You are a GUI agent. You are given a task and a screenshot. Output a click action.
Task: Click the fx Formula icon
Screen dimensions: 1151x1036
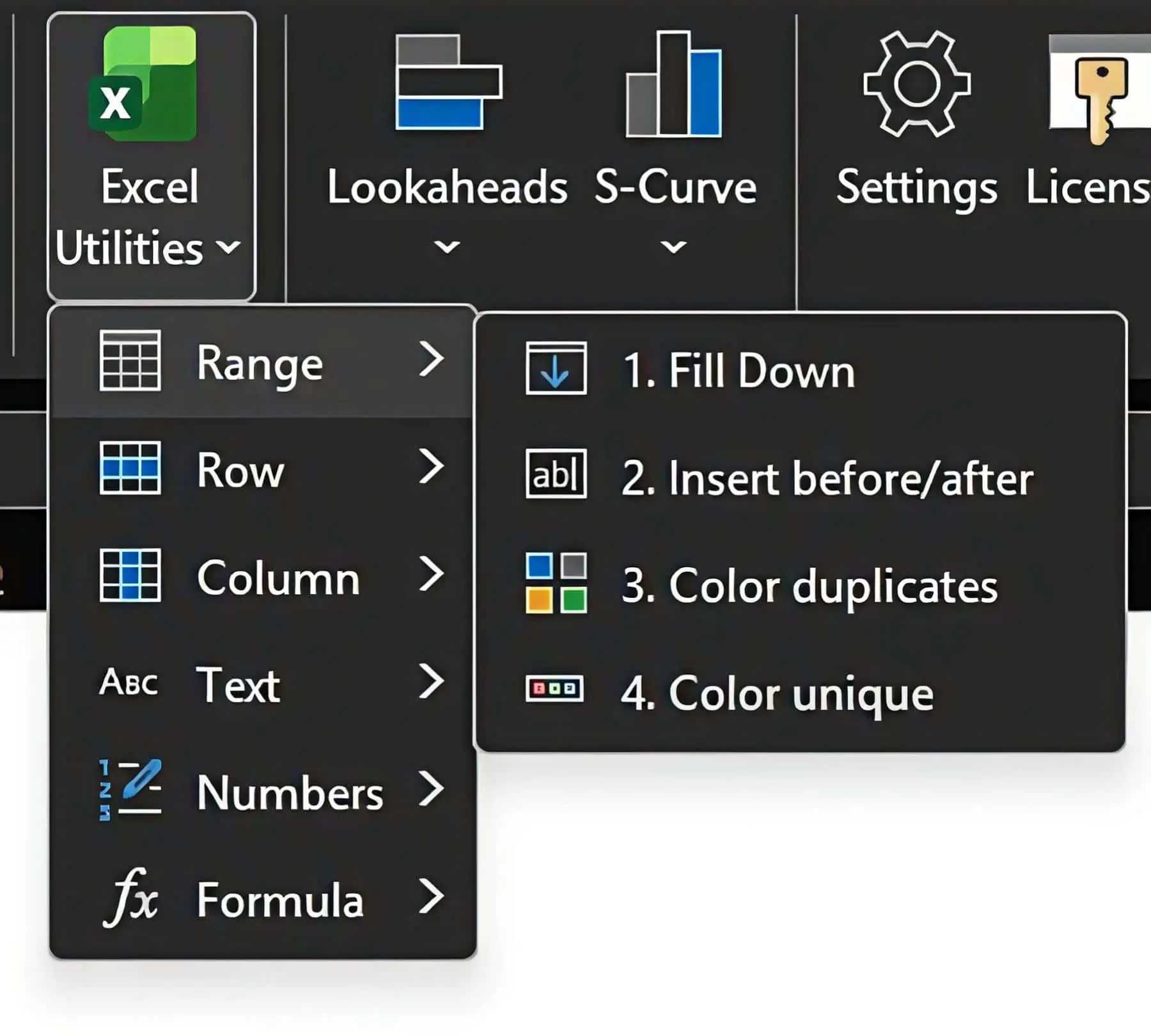coord(130,898)
